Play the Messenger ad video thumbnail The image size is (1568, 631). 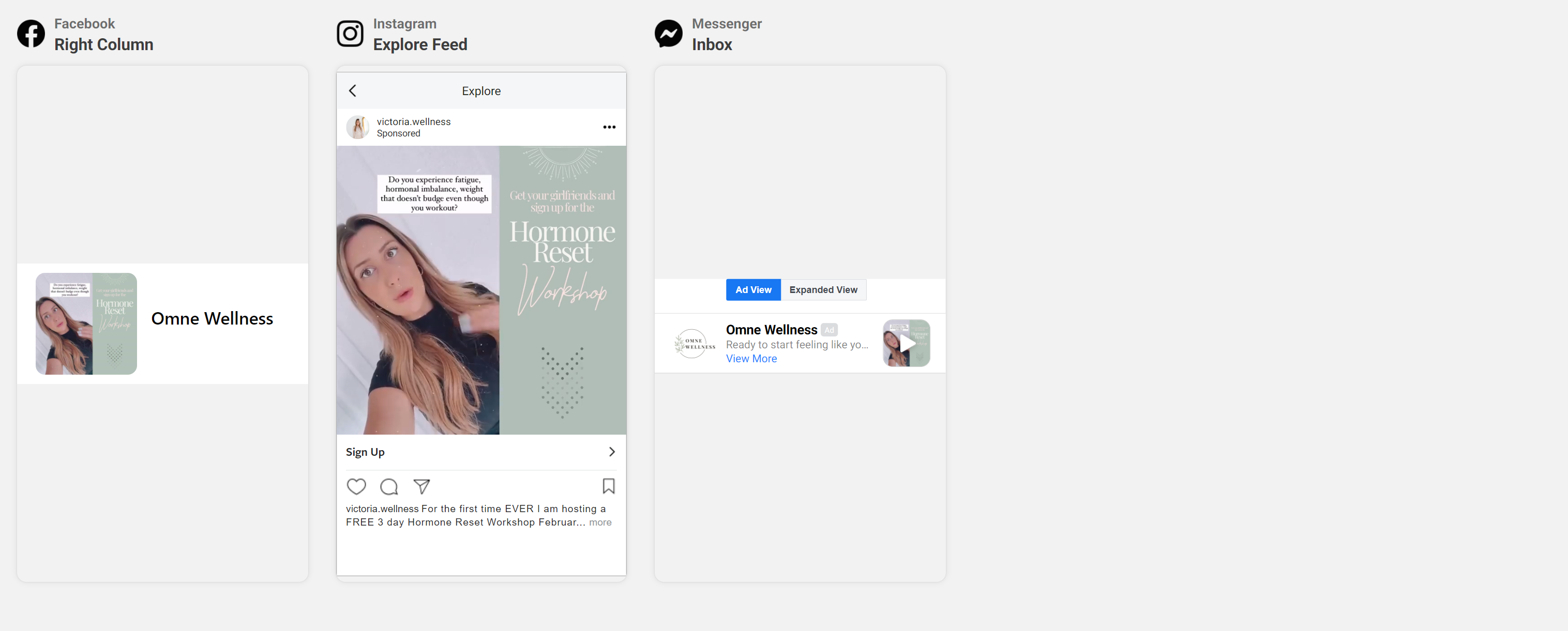907,343
